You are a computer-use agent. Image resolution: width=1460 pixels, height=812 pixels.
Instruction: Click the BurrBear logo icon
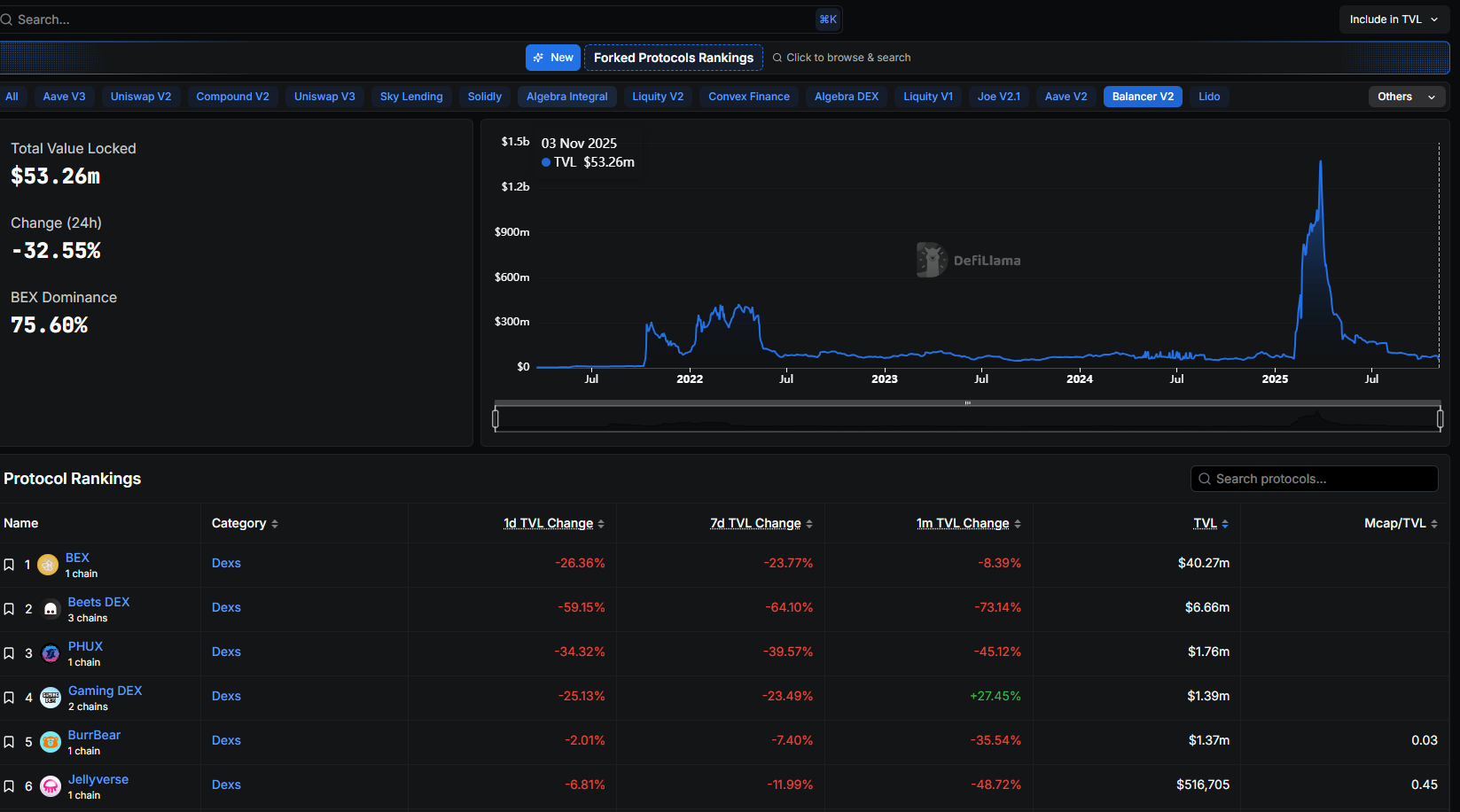coord(51,742)
